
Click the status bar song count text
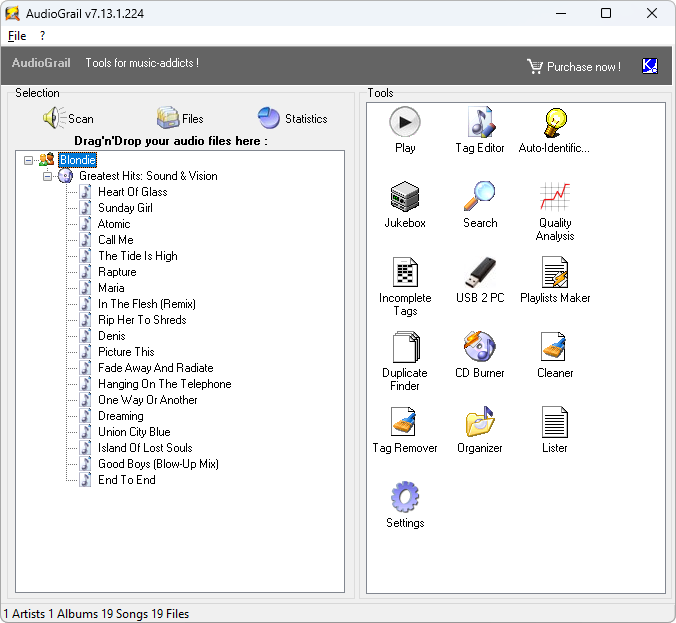[125, 614]
